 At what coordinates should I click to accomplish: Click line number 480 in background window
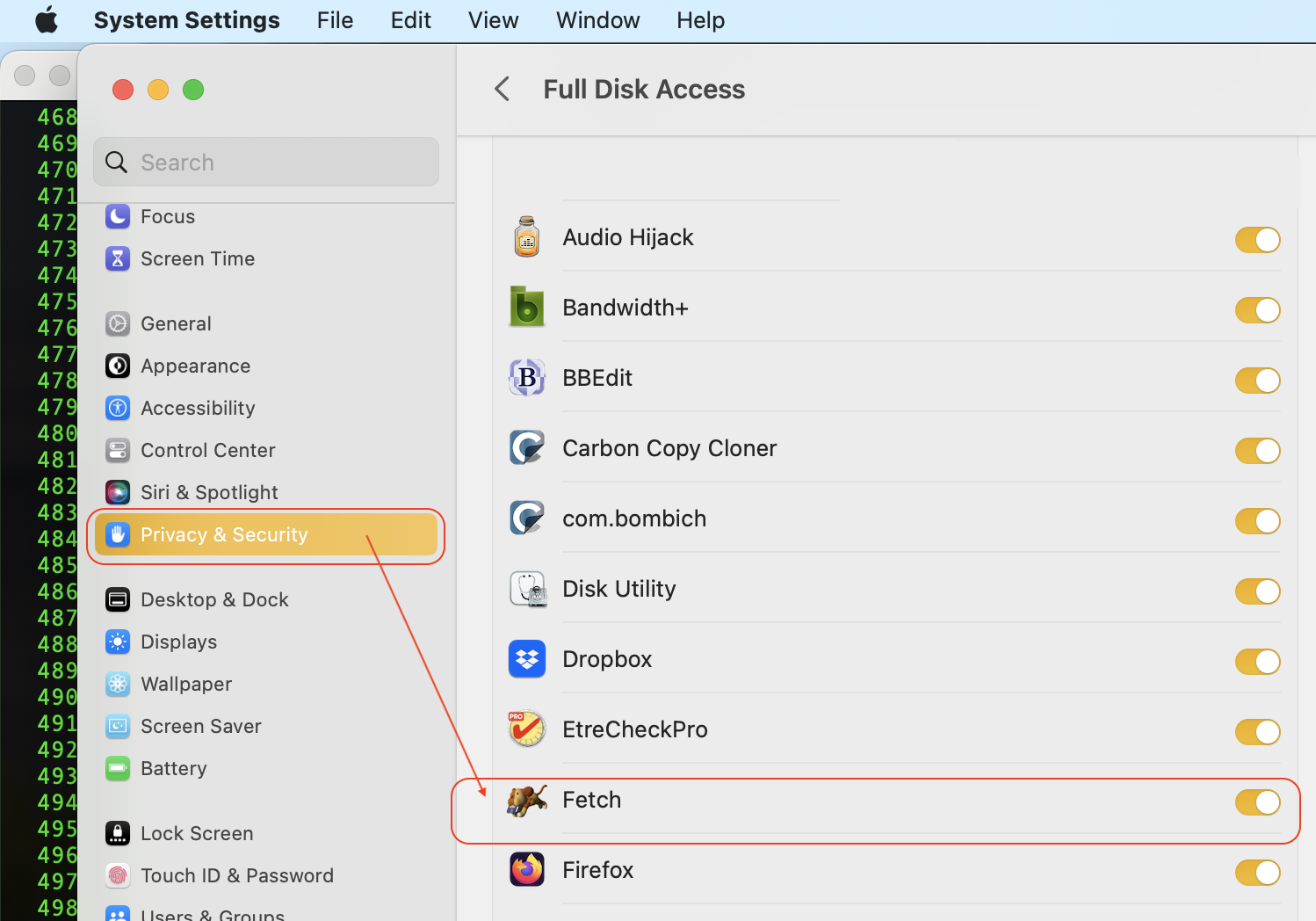coord(57,433)
